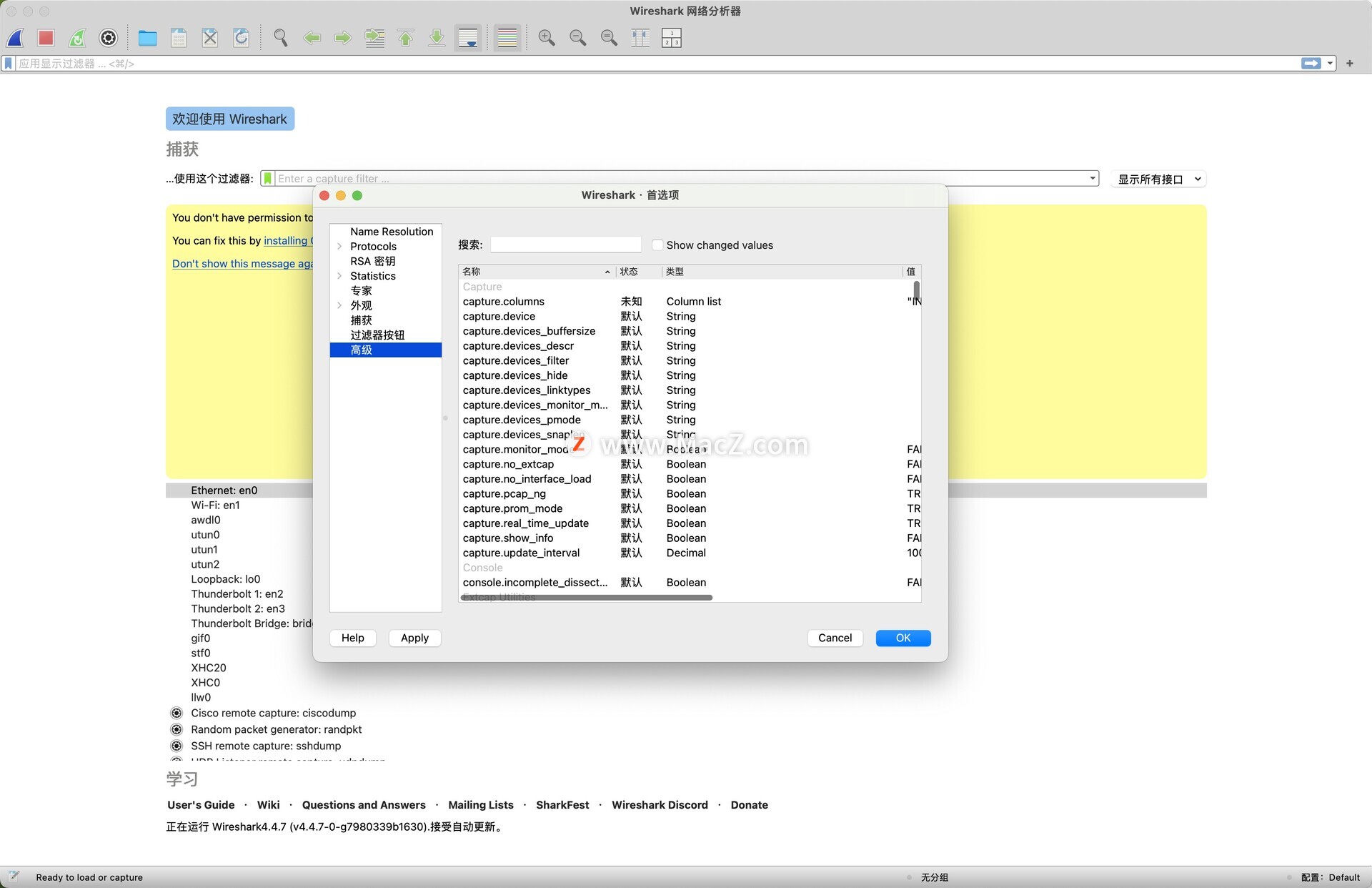Select Name Resolution preferences page

click(x=386, y=232)
